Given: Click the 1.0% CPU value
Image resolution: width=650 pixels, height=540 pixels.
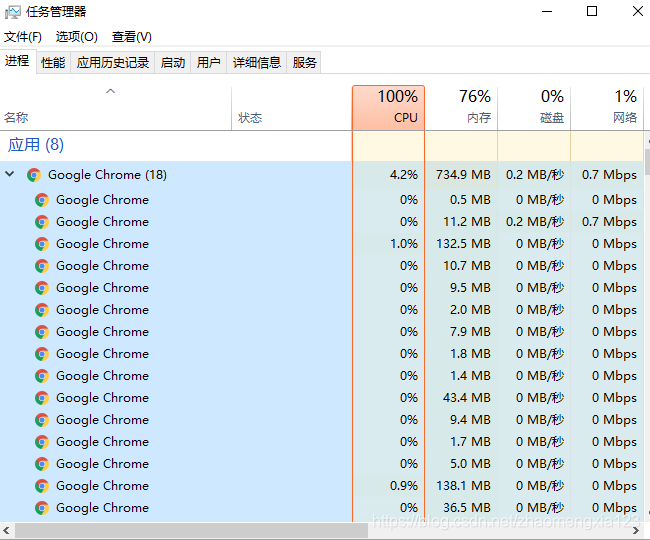Looking at the screenshot, I should coord(404,244).
